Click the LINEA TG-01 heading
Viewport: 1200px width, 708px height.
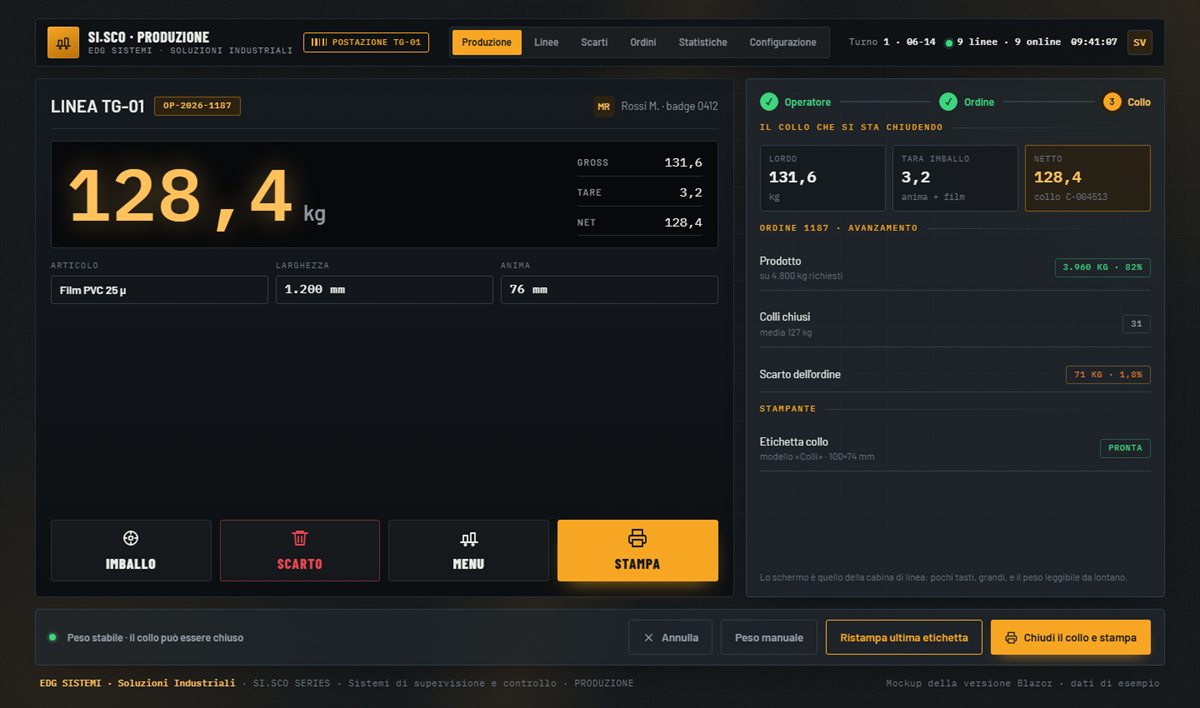[98, 107]
